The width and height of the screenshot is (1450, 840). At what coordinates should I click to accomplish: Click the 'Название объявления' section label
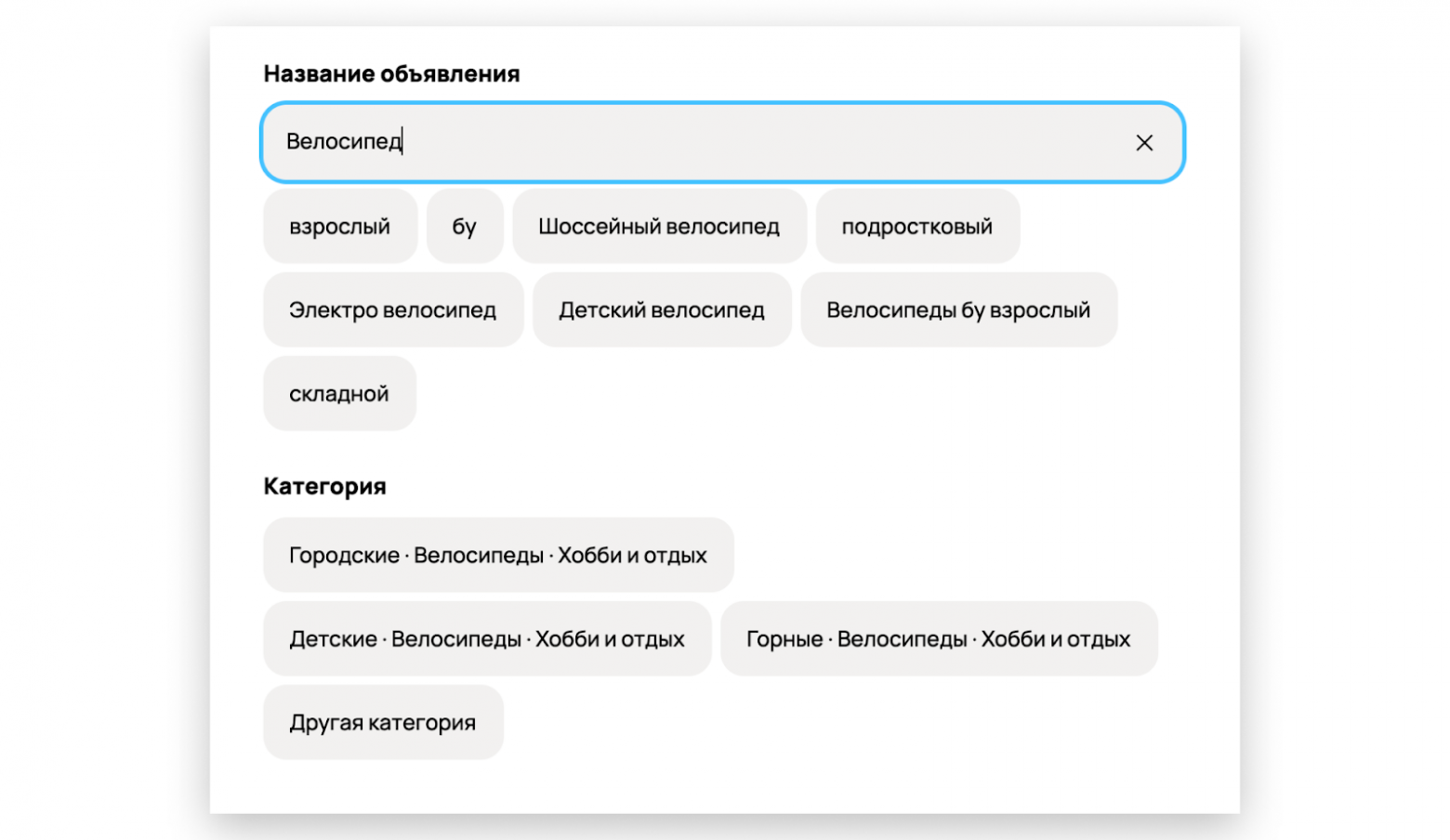click(391, 73)
